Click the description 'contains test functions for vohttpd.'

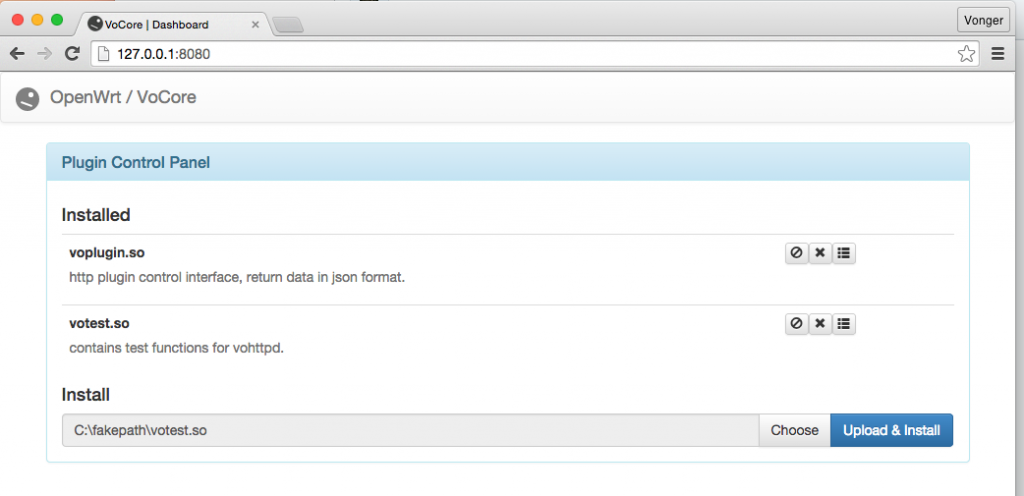click(x=176, y=348)
